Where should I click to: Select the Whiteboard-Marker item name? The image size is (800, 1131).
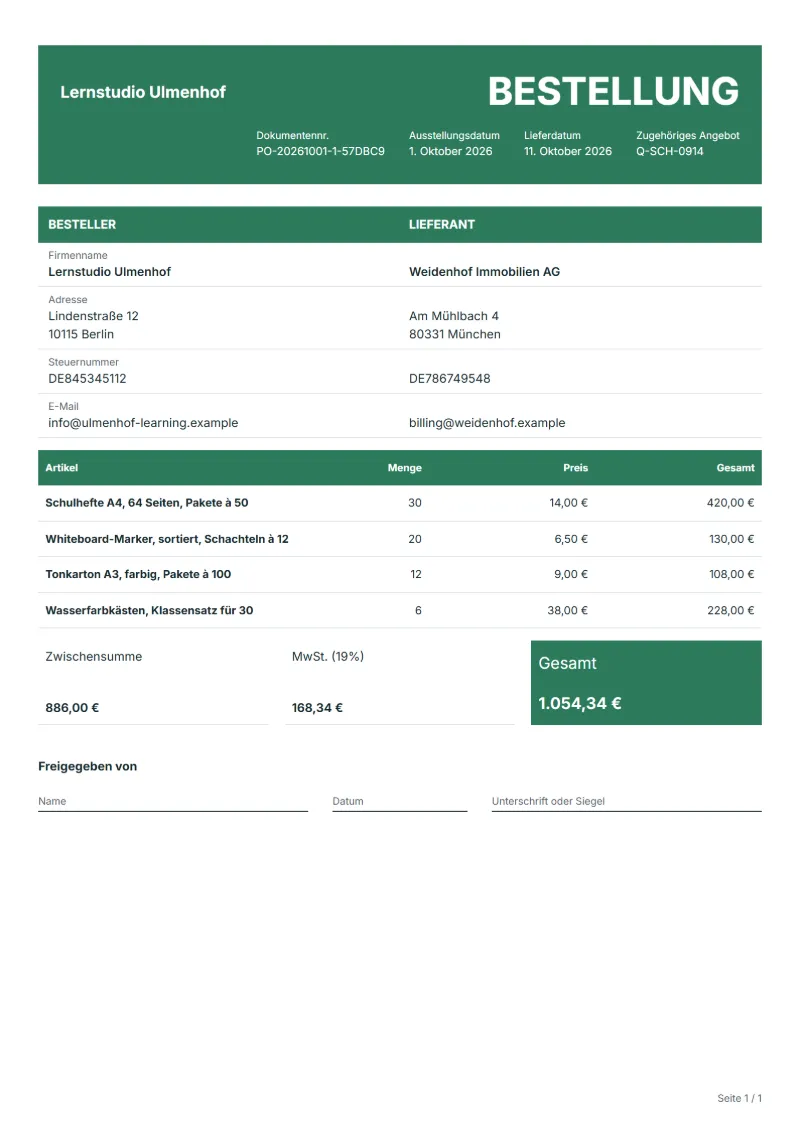pyautogui.click(x=167, y=539)
